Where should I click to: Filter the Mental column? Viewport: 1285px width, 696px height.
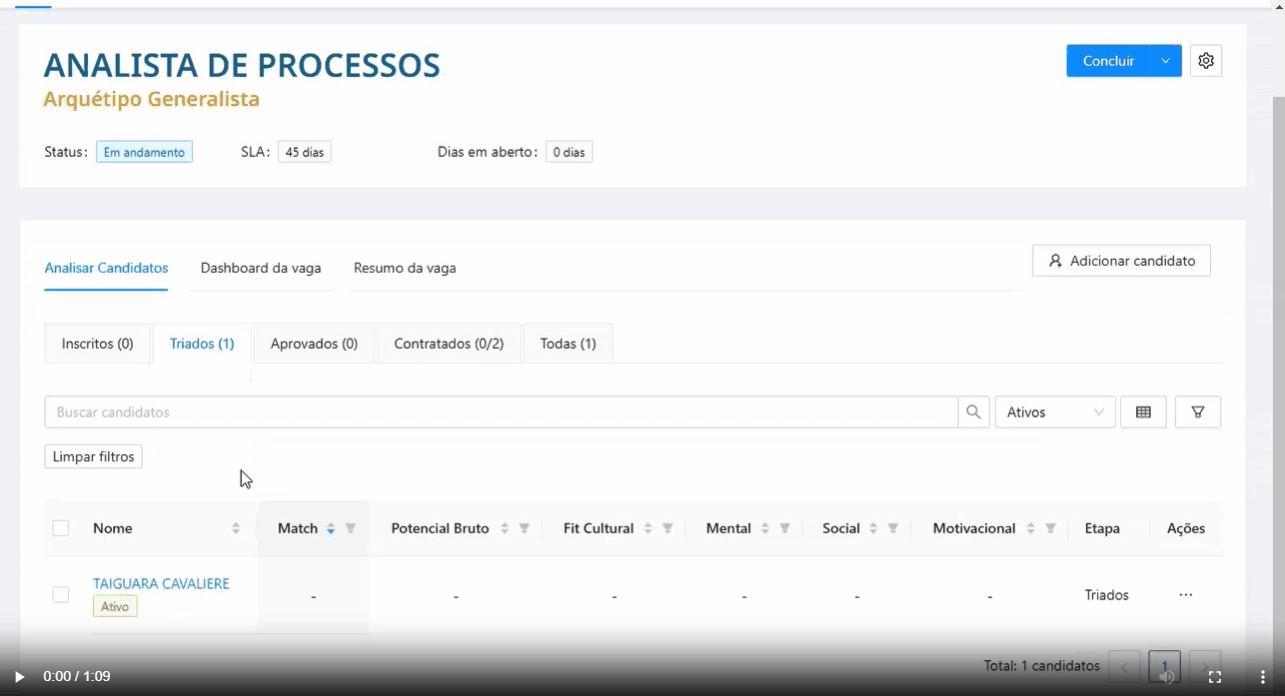click(785, 528)
